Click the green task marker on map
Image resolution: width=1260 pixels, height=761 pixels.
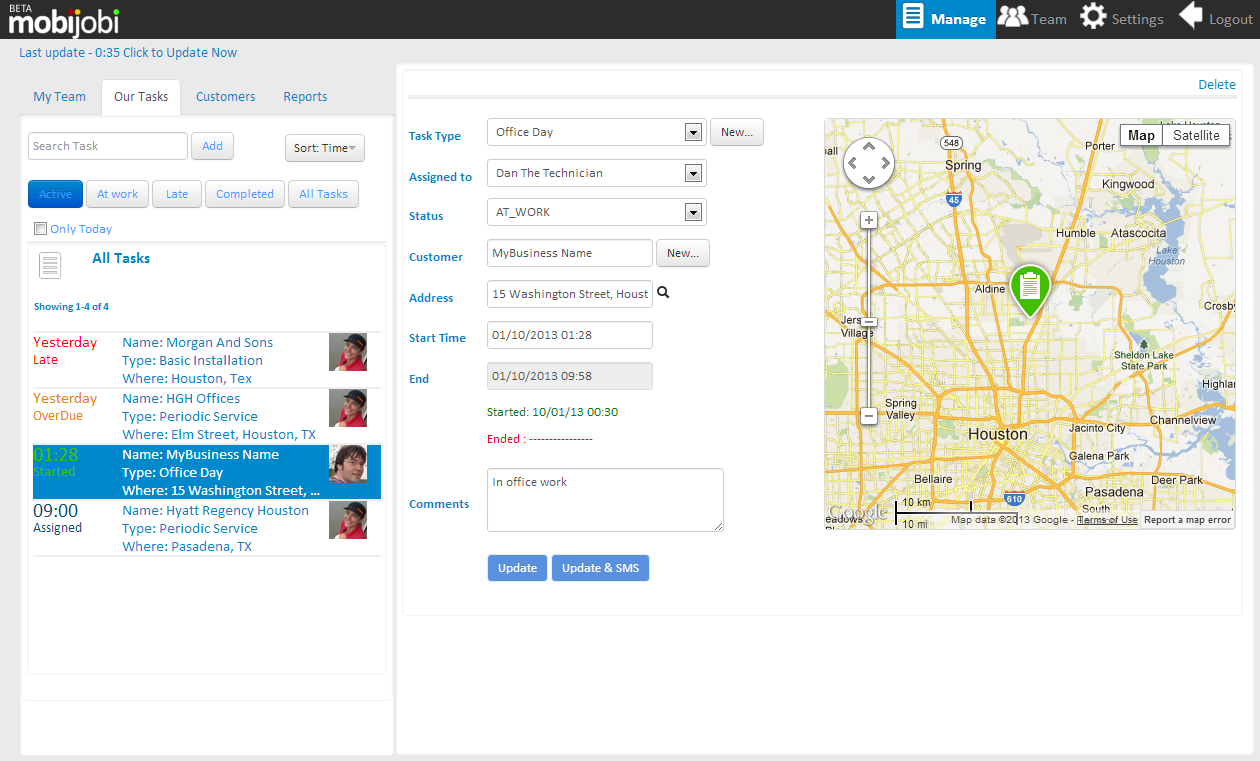[x=1029, y=289]
